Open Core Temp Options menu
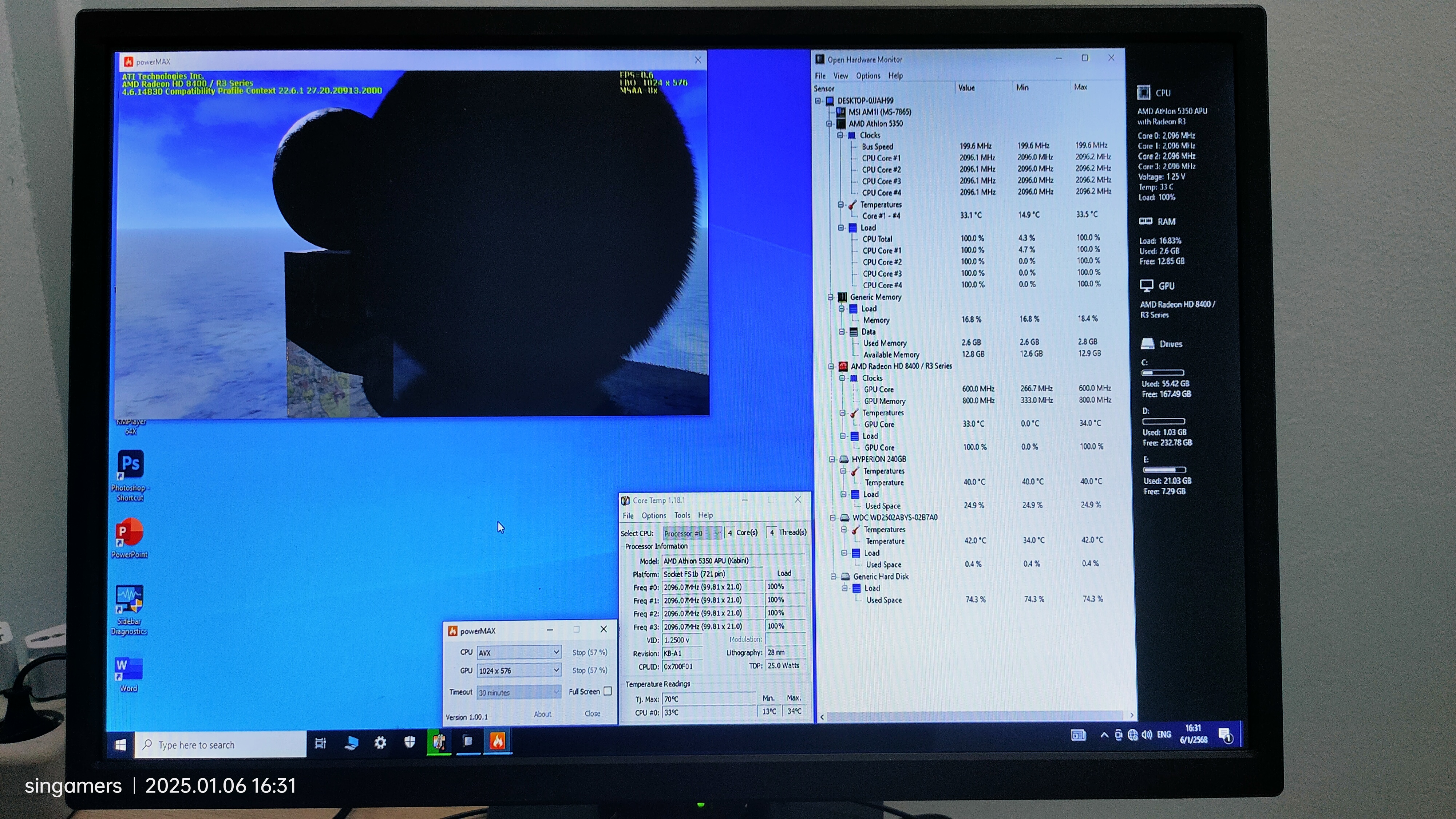 (653, 515)
